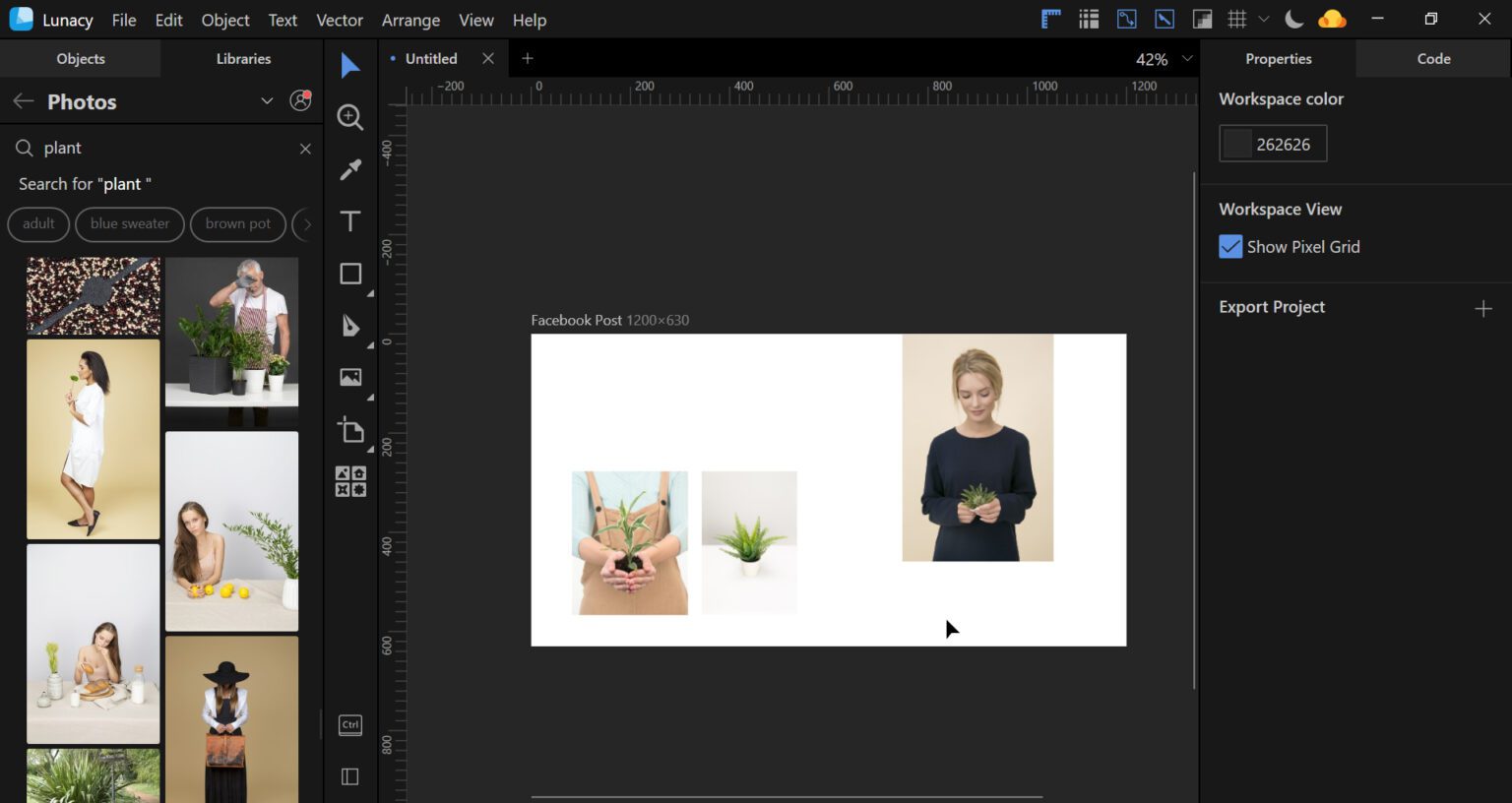Select the Rectangle tool
Screen dimensions: 1512x803
(350, 274)
